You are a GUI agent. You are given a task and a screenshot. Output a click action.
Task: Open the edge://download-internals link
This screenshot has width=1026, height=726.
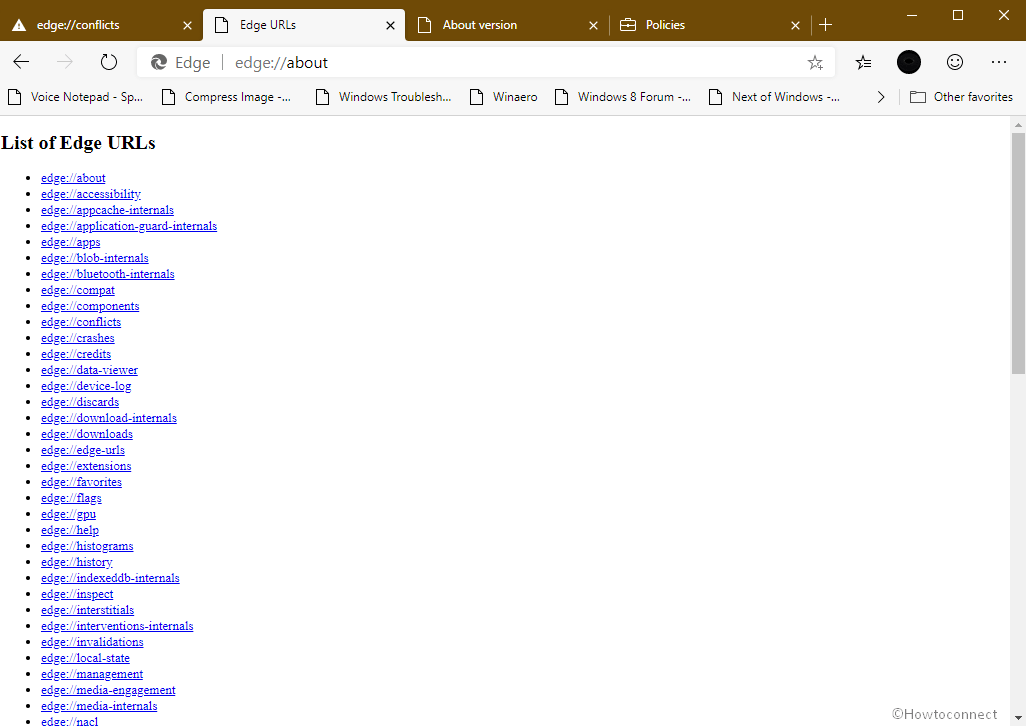109,418
